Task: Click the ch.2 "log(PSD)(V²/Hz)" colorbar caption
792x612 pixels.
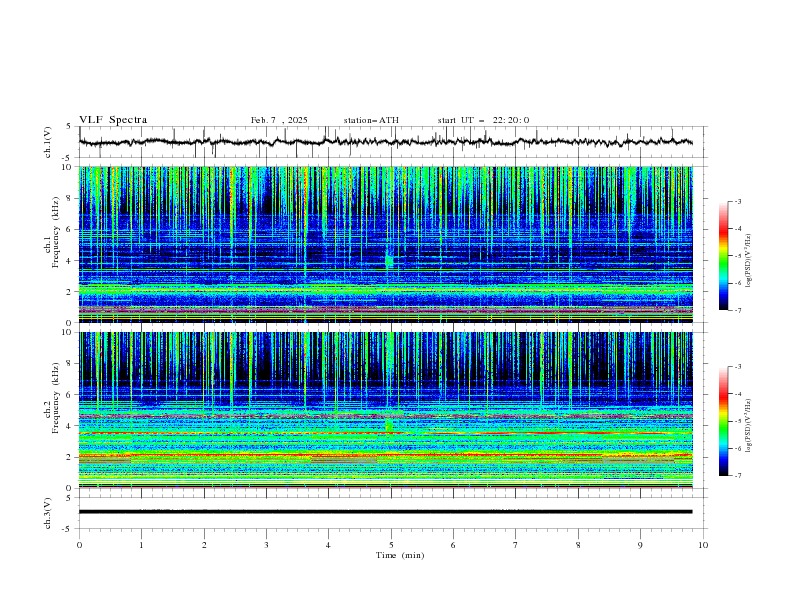Action: point(748,425)
